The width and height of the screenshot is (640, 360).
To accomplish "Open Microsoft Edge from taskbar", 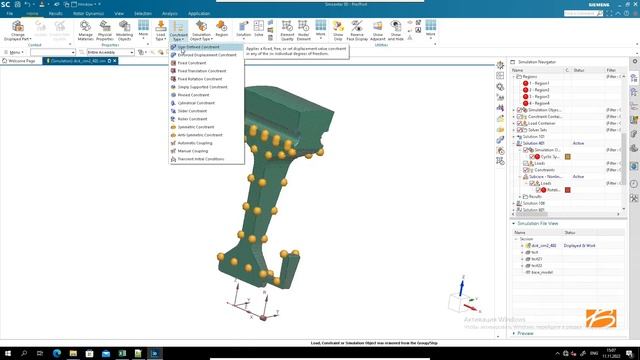I will [57, 353].
